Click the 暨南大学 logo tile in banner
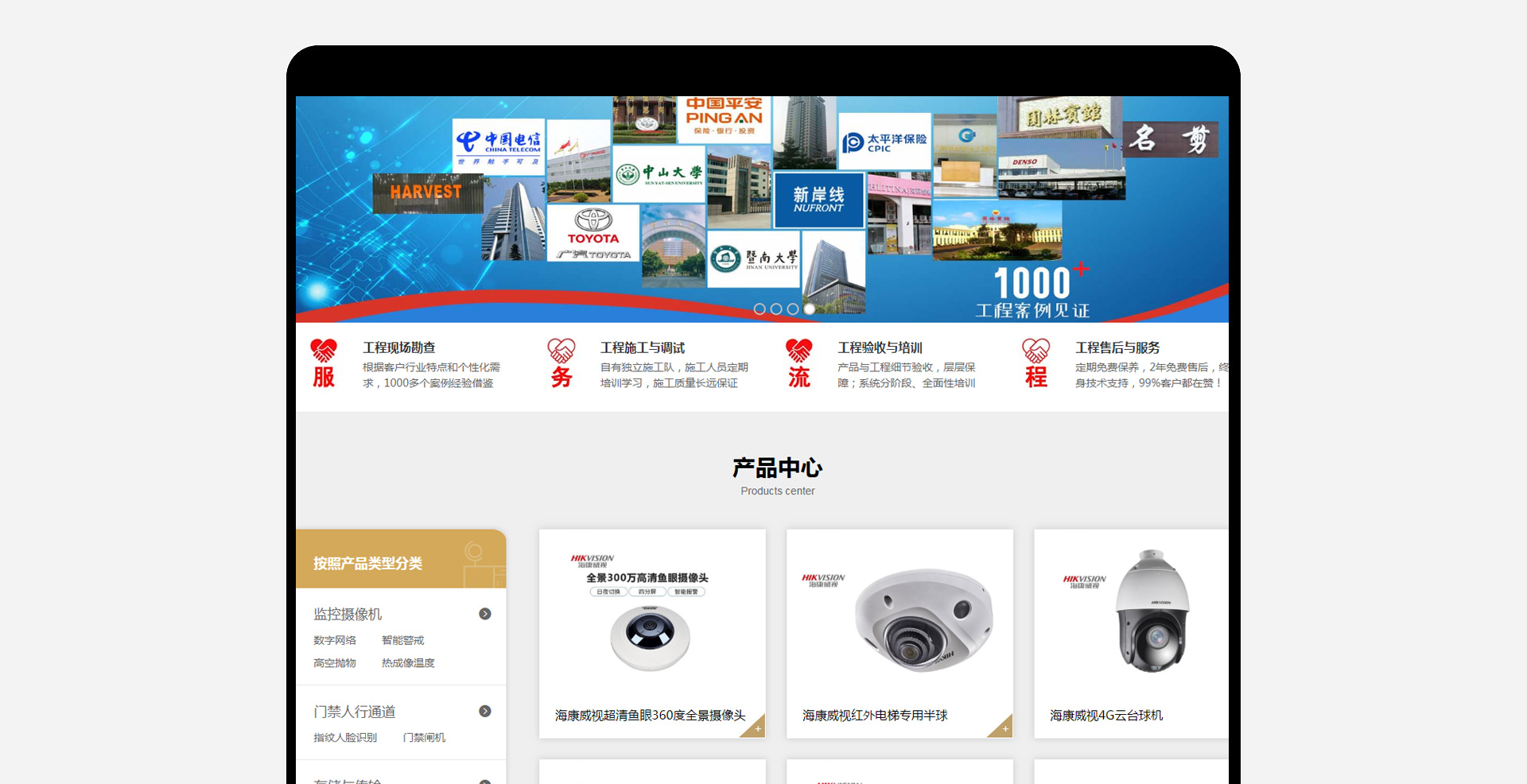The height and width of the screenshot is (784, 1527). 753,258
